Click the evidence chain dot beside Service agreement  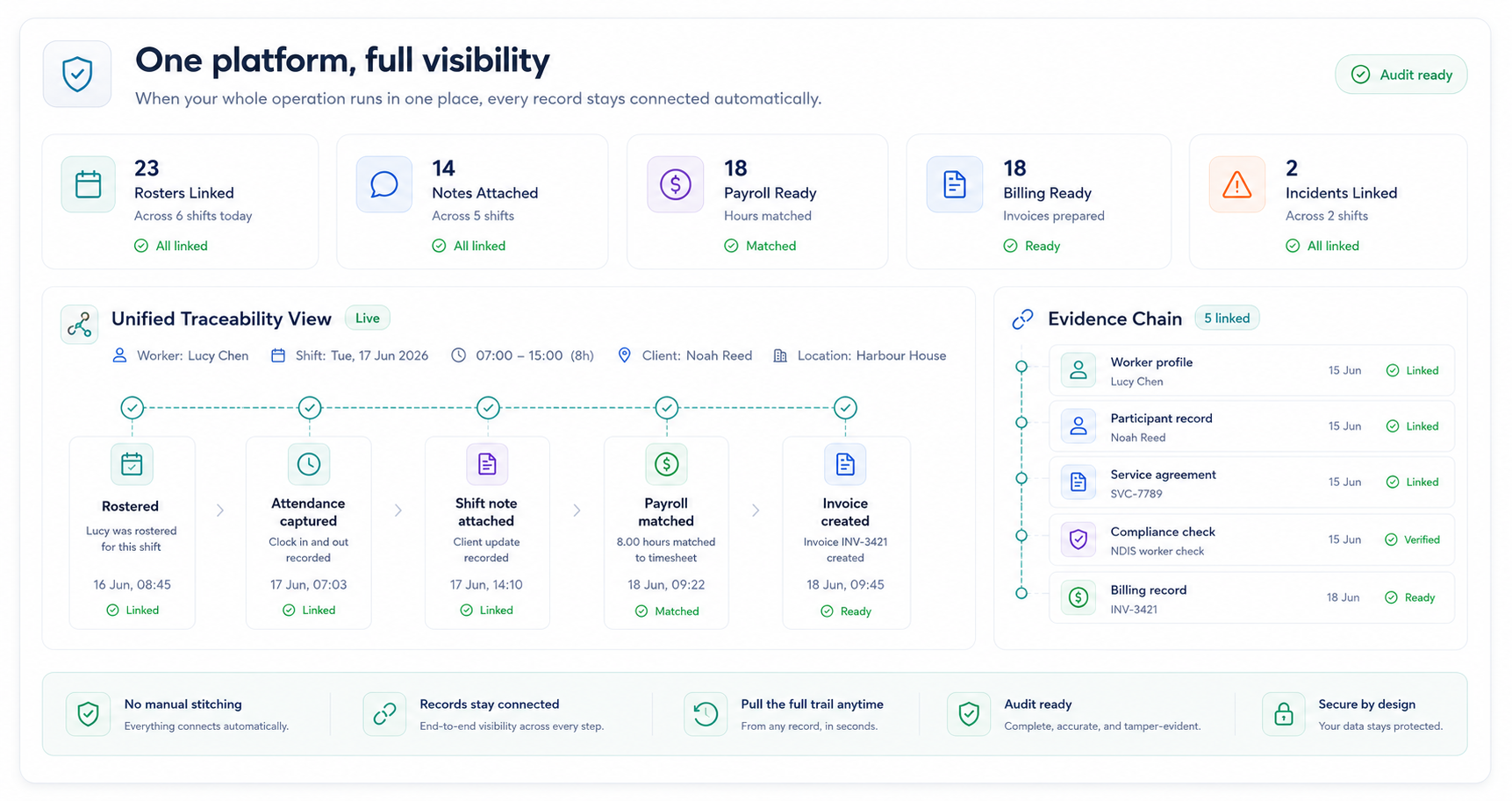[x=1021, y=479]
